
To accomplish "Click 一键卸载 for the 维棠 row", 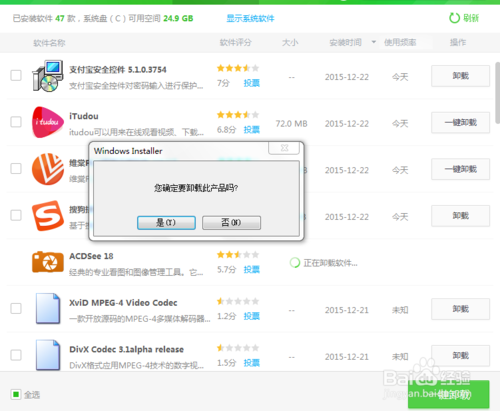I will click(460, 169).
